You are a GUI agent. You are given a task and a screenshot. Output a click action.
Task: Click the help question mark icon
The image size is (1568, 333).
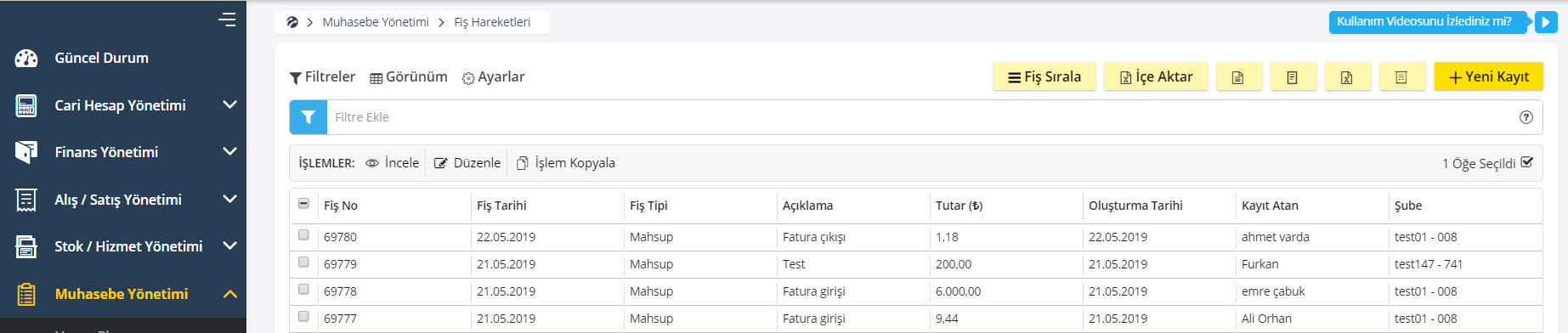(1526, 117)
